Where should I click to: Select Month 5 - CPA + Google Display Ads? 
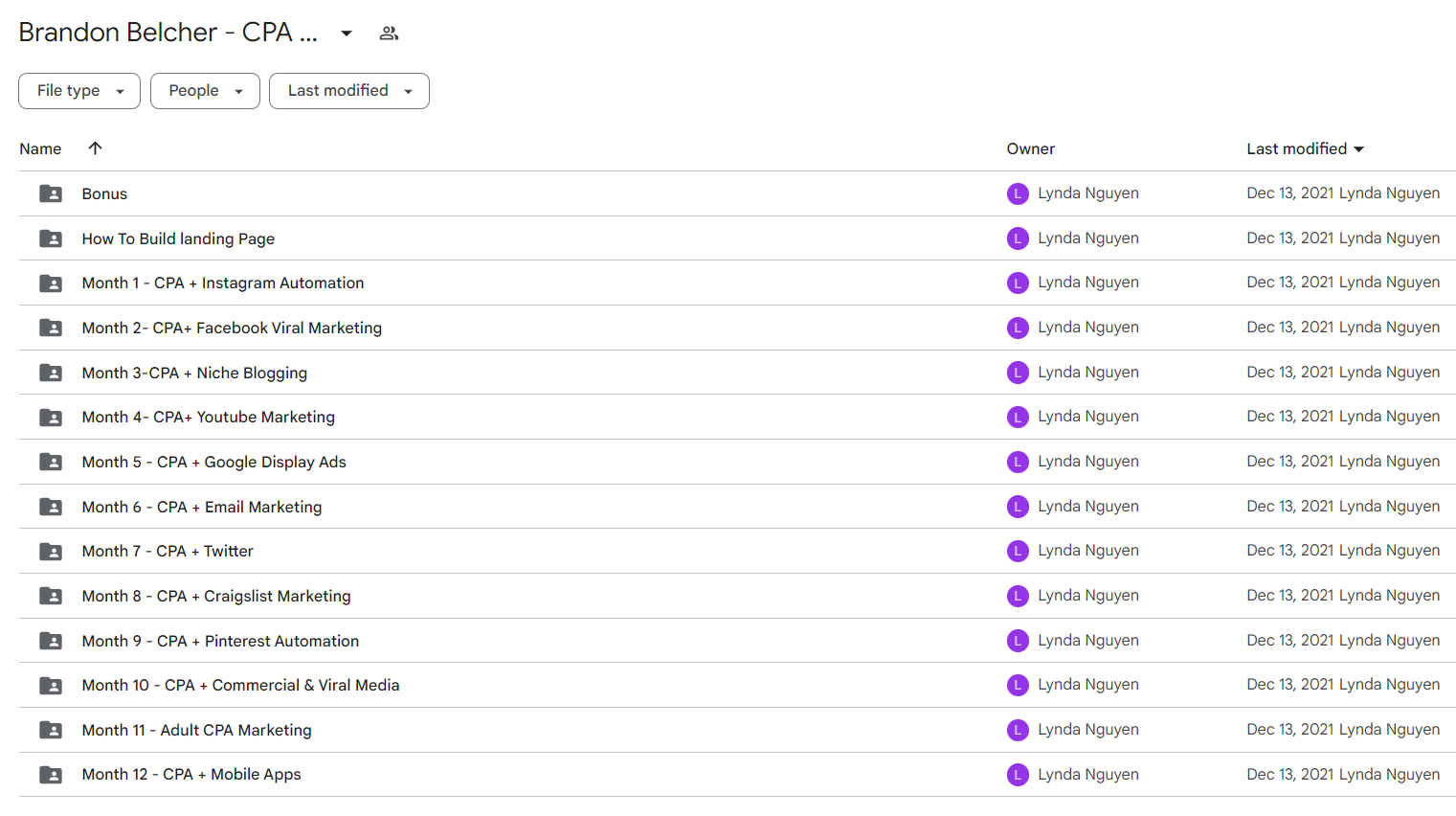[214, 462]
